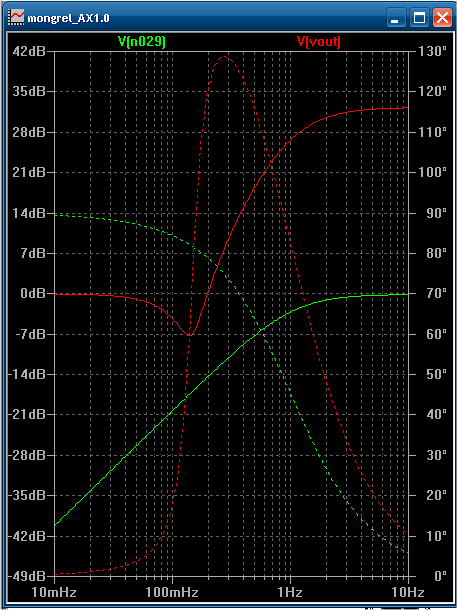Click the -21dB left axis label

click(26, 414)
